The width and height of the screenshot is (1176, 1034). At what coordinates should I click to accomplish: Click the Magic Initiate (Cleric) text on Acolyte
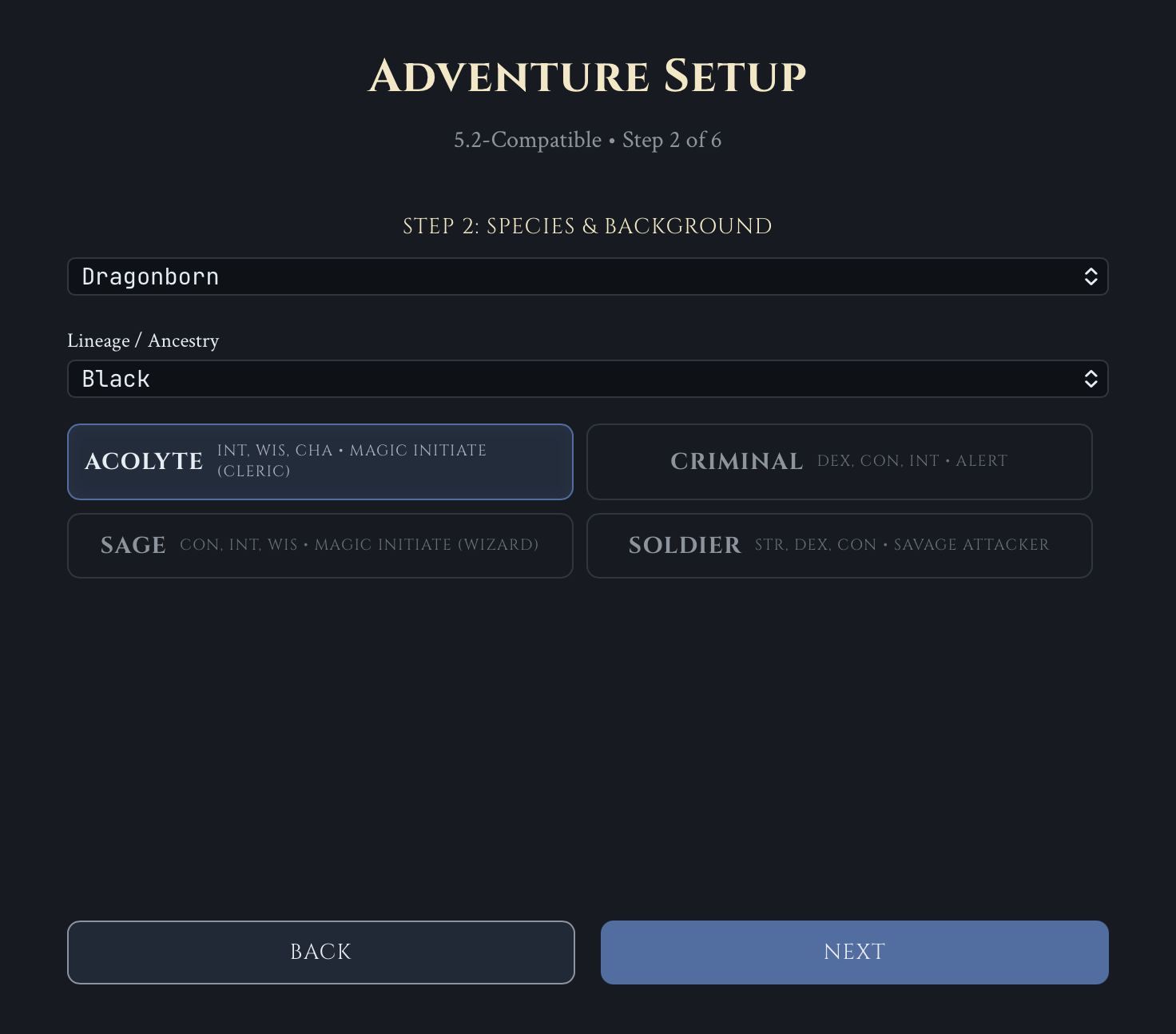pos(352,461)
